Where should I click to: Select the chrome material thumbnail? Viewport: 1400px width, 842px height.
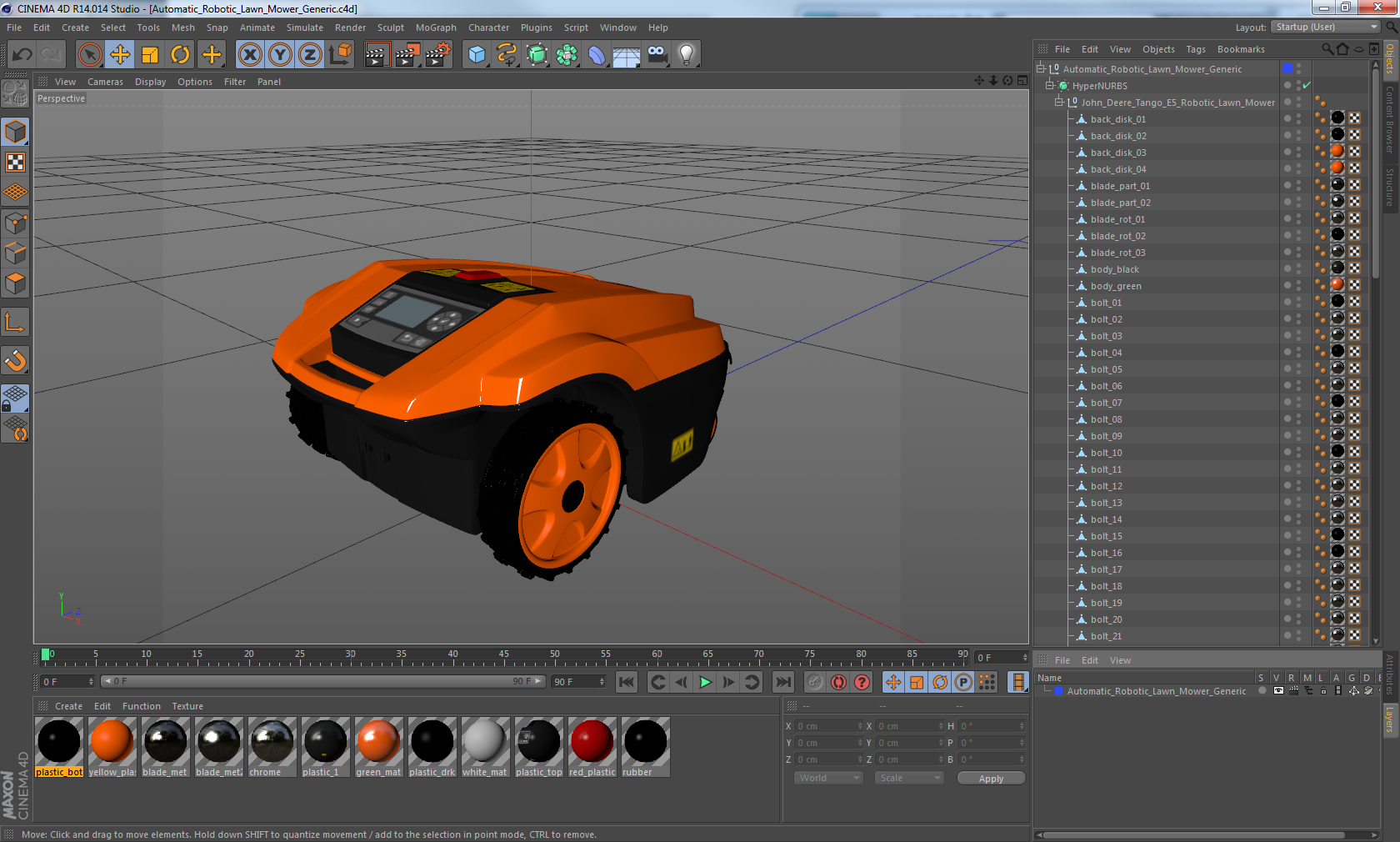(272, 741)
